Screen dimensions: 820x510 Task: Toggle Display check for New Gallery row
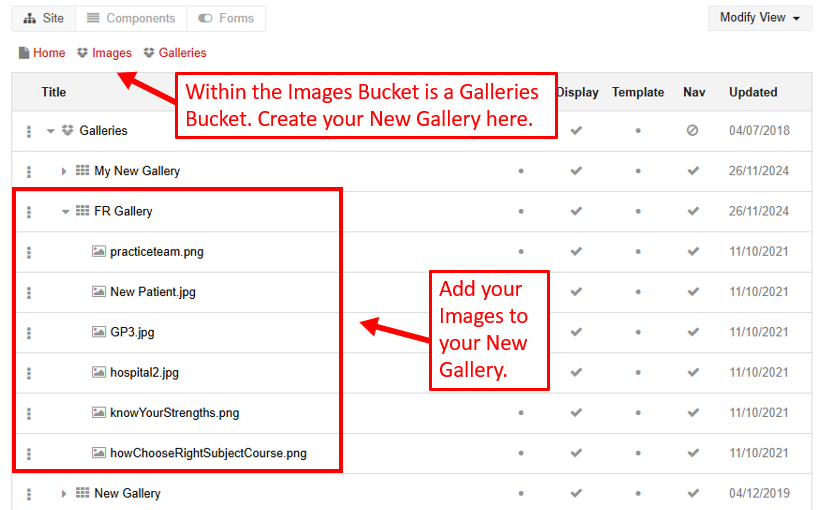[576, 493]
